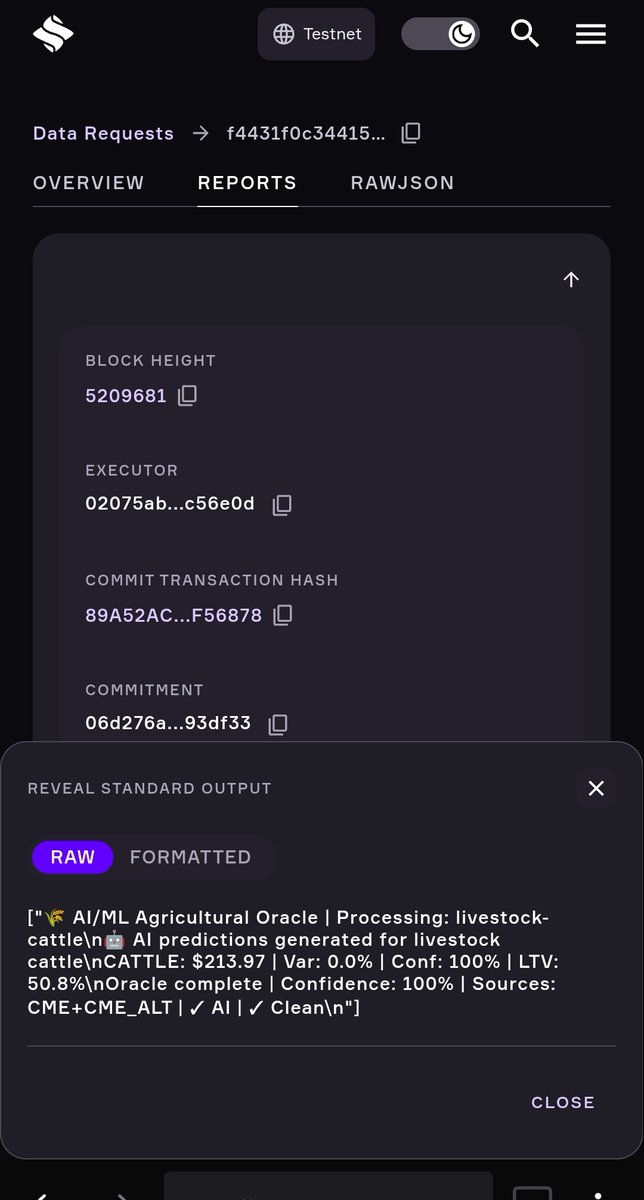644x1200 pixels.
Task: Switch output to FORMATTED view
Action: [190, 857]
